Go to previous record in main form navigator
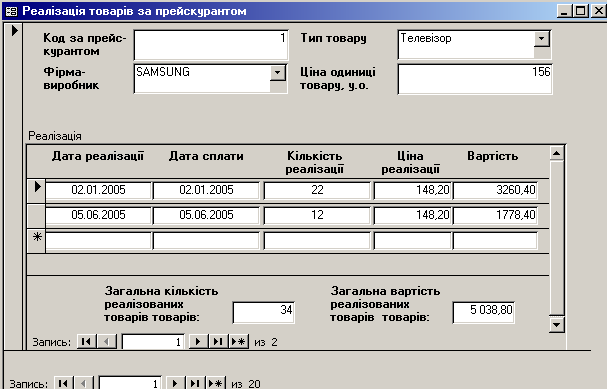This screenshot has height=389, width=607. [83, 384]
